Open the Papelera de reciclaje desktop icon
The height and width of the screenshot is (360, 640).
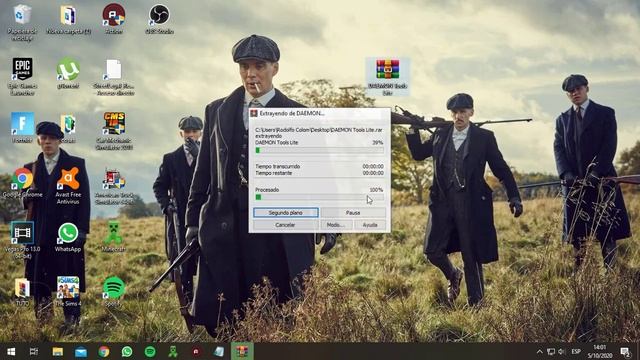[22, 22]
